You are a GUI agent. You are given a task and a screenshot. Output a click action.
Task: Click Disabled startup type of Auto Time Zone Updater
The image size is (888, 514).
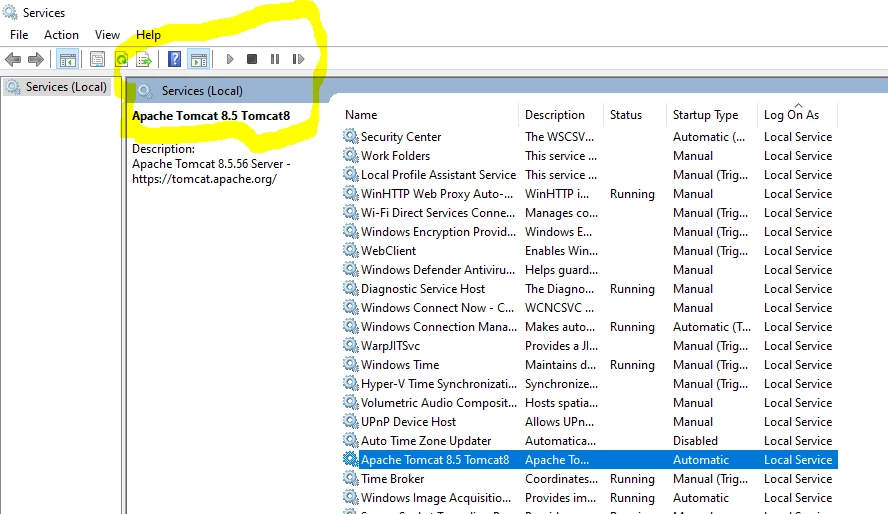point(695,441)
